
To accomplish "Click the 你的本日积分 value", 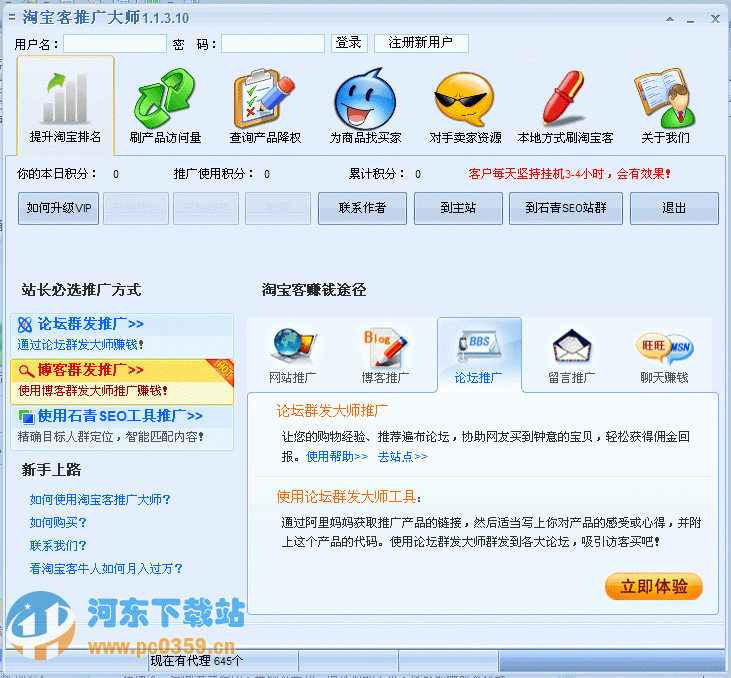I will [116, 174].
